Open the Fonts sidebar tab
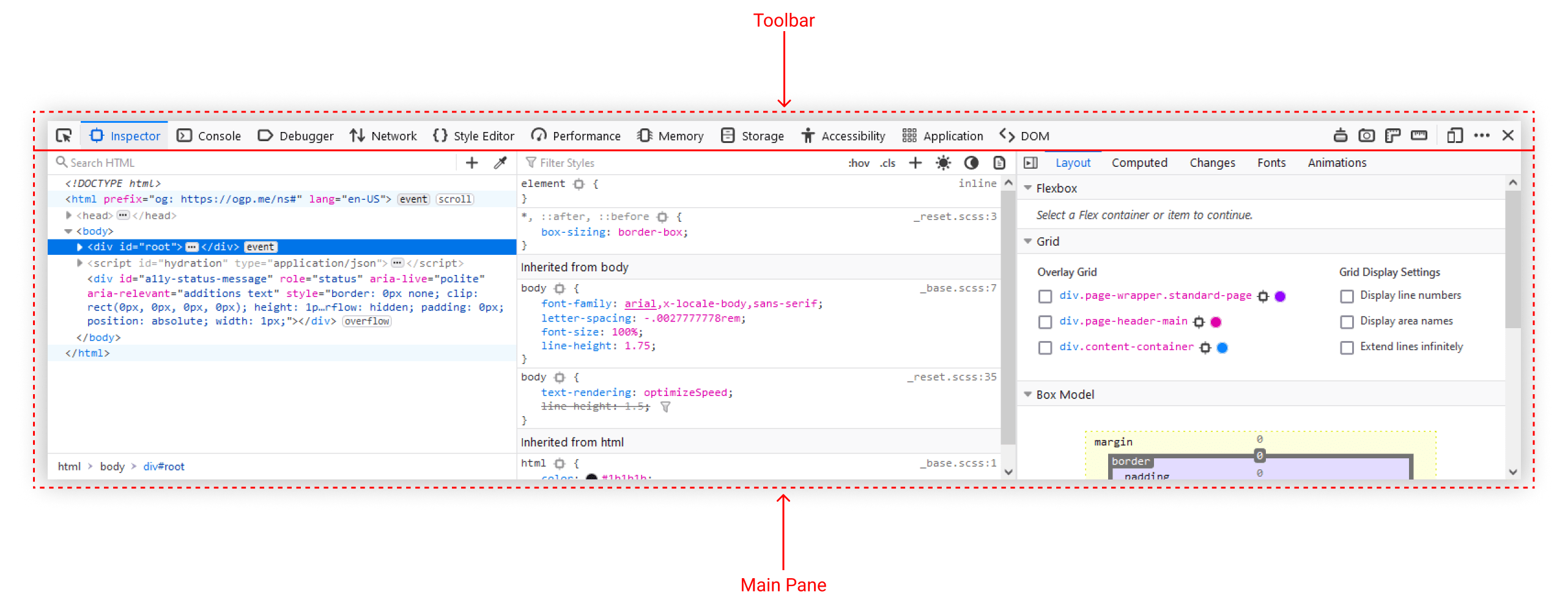Image resolution: width=1568 pixels, height=605 pixels. pos(1271,163)
